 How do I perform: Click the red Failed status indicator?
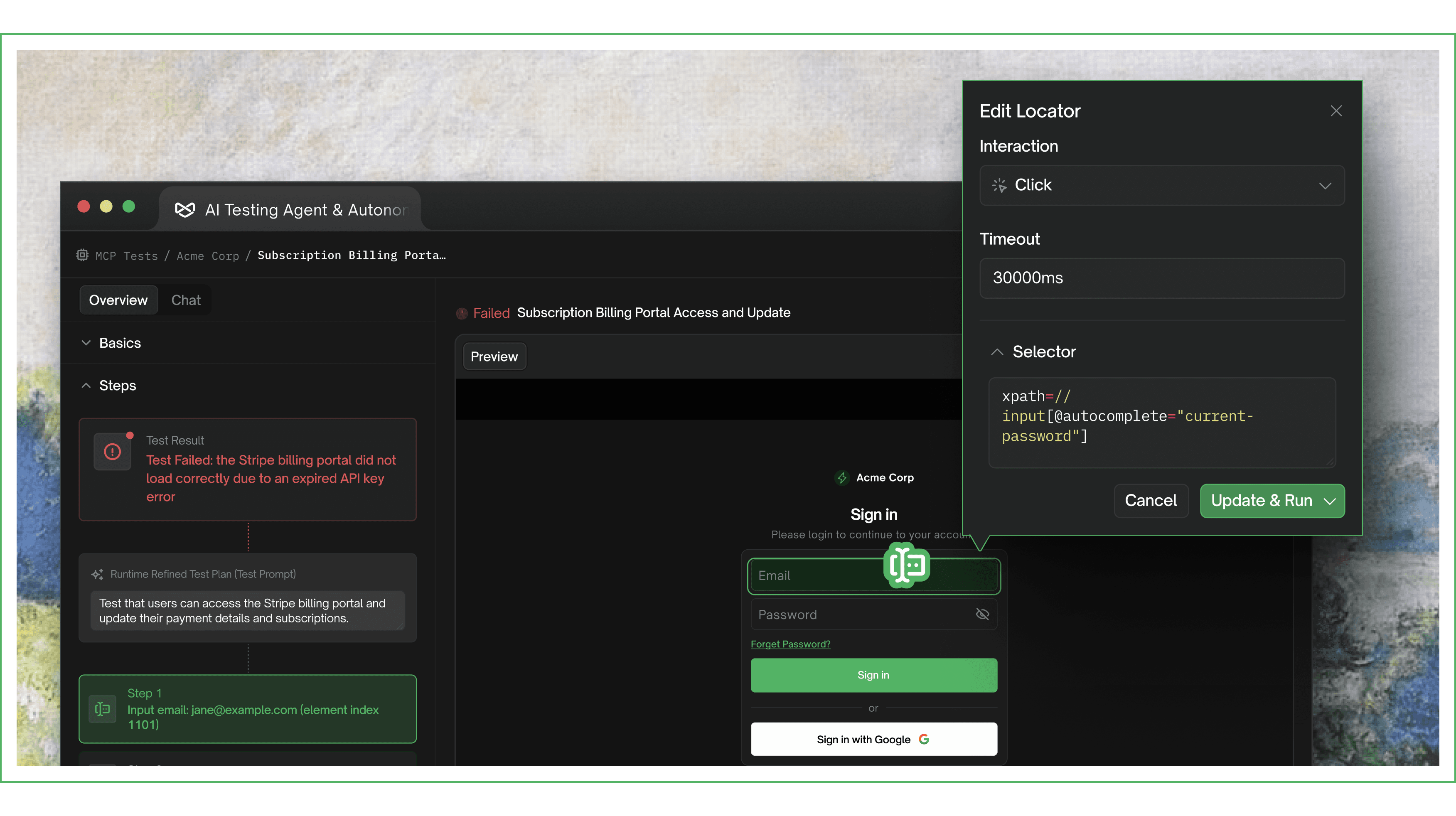click(x=462, y=313)
